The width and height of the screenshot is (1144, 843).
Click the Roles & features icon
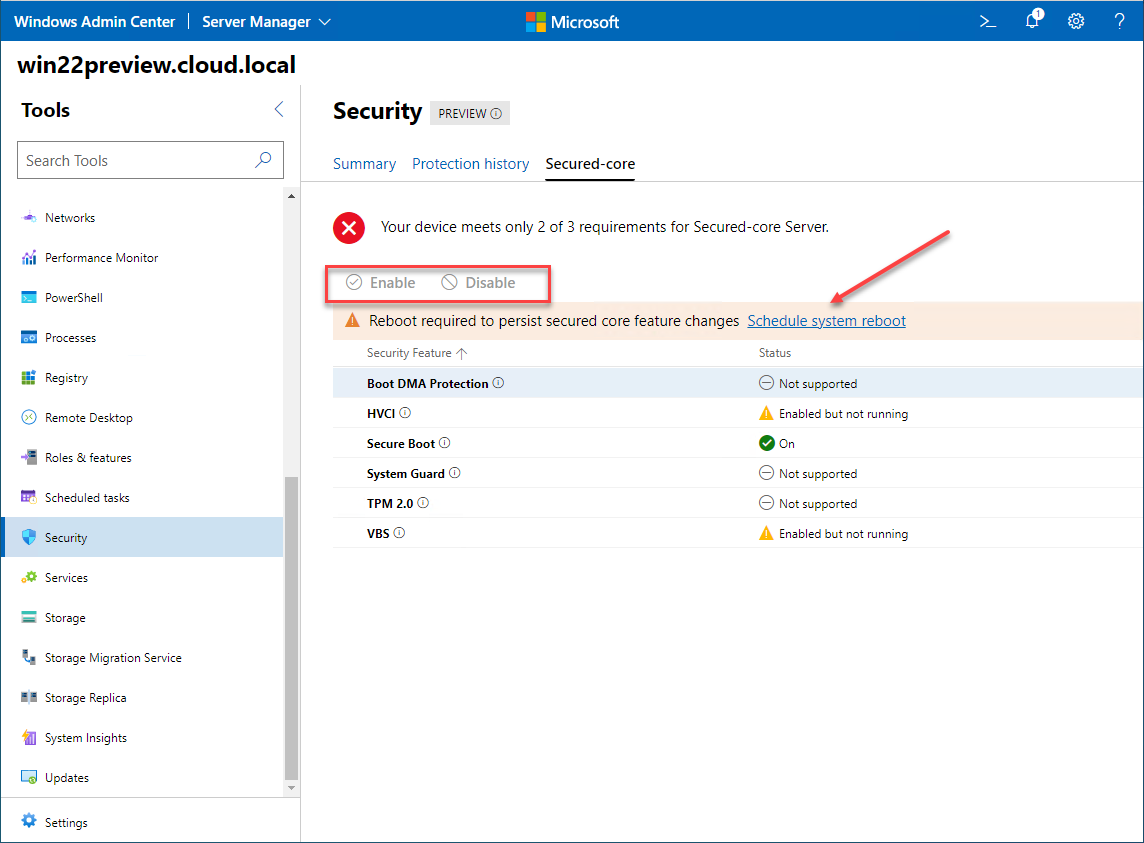click(28, 457)
